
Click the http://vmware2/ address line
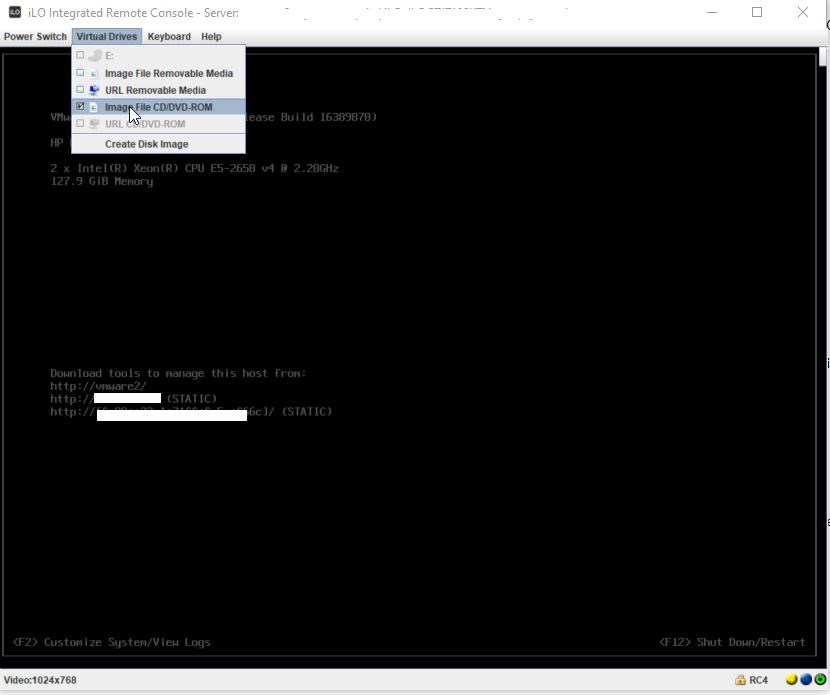tap(98, 386)
